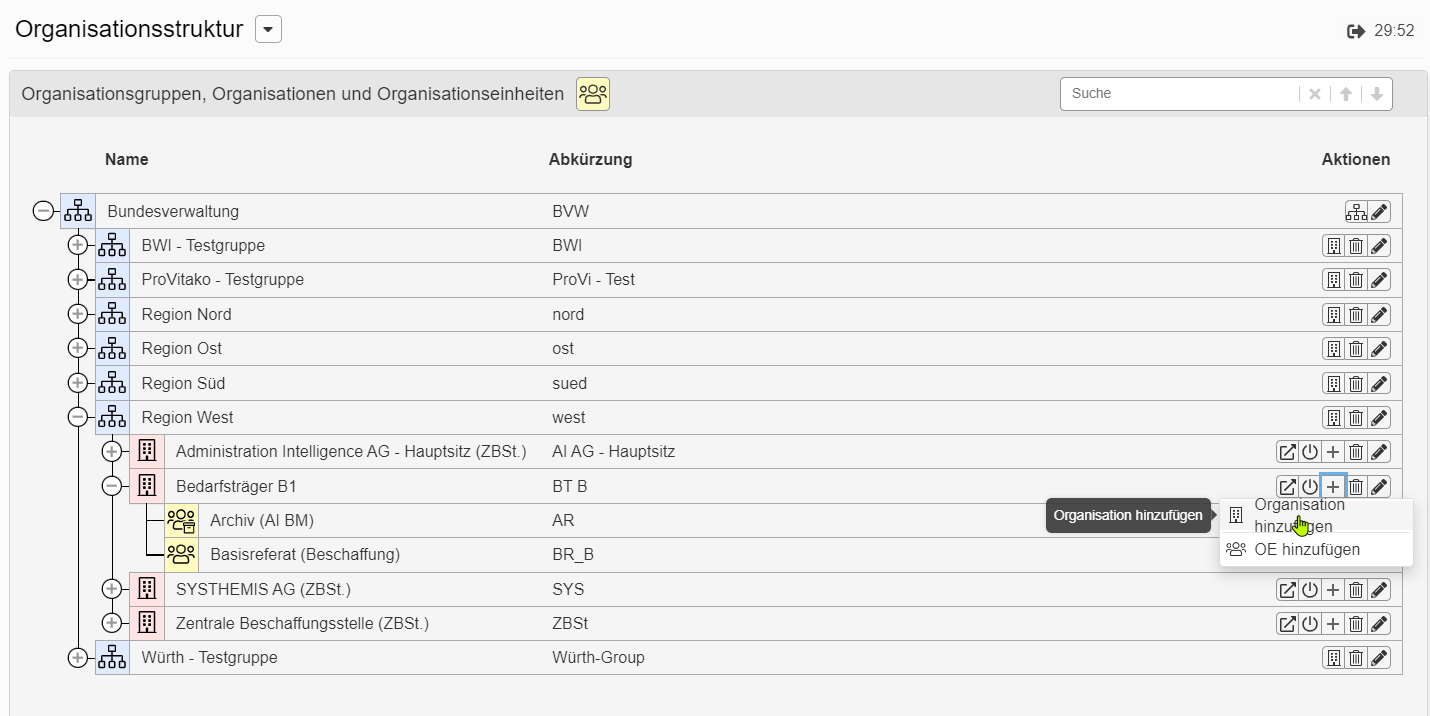Screen dimensions: 1430x716
Task: Click add-organisation building icon for BWI - Testgruppe
Action: 1333,246
